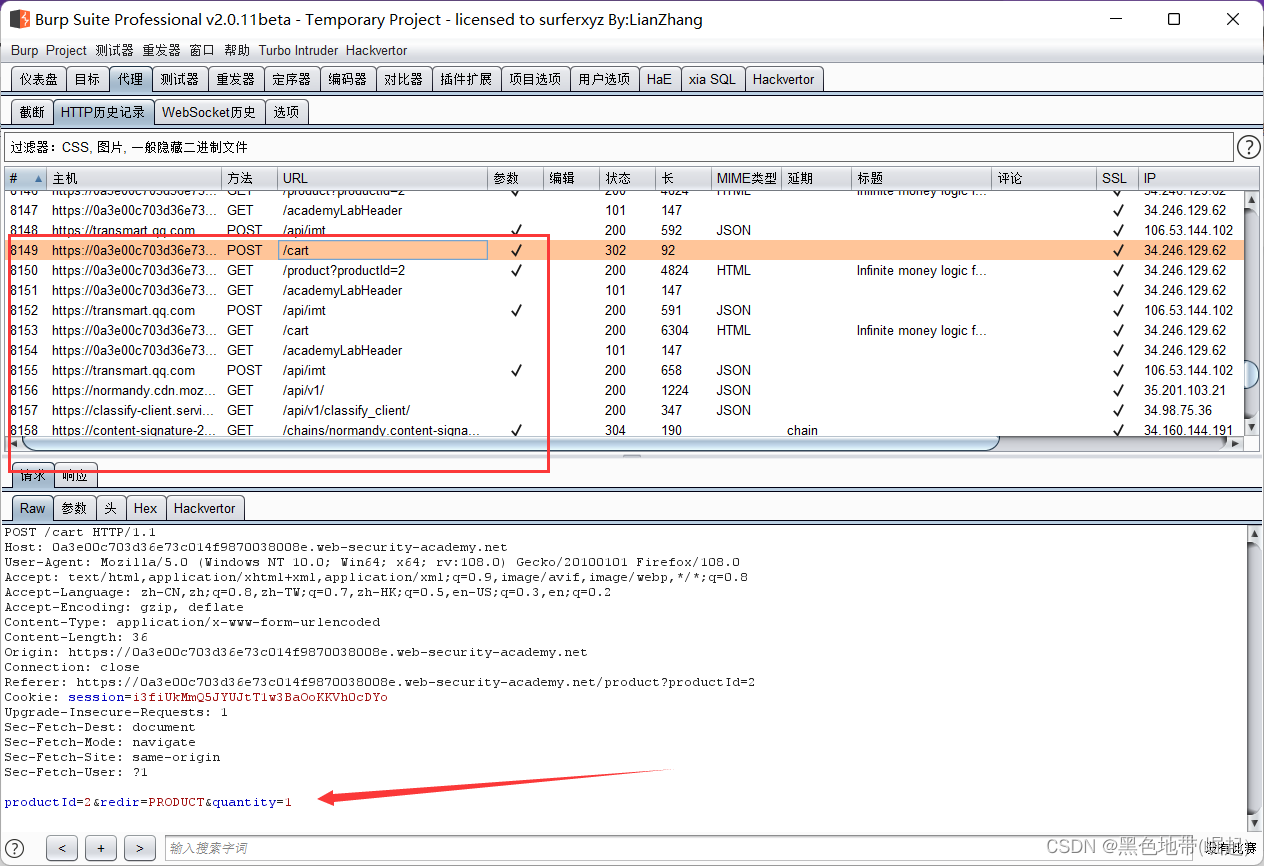This screenshot has width=1264, height=866.
Task: Switch to the Hackvertor main tab
Action: click(x=784, y=79)
